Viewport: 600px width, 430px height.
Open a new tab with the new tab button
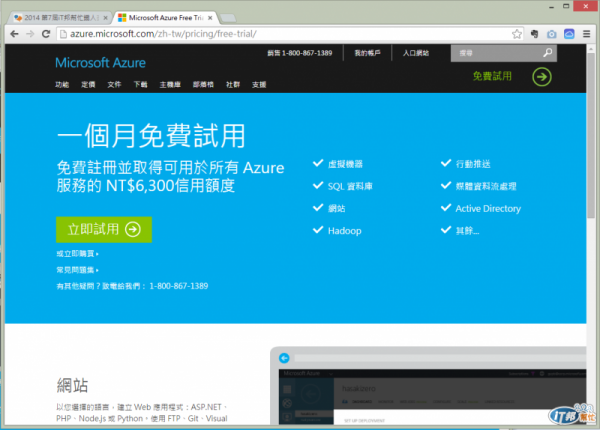[x=228, y=18]
